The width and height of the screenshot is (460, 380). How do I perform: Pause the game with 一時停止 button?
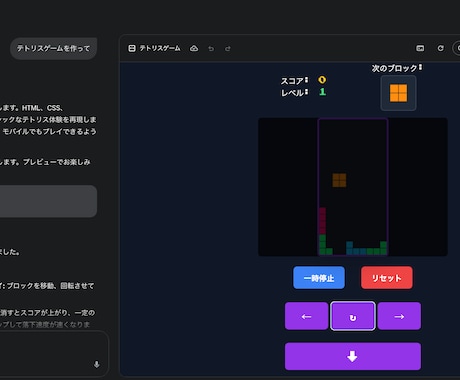point(319,278)
